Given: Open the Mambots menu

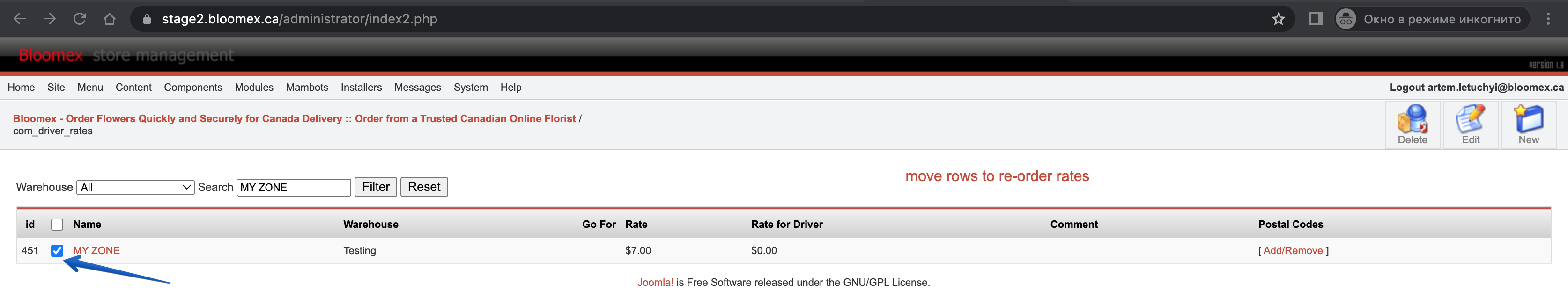Looking at the screenshot, I should pyautogui.click(x=307, y=87).
